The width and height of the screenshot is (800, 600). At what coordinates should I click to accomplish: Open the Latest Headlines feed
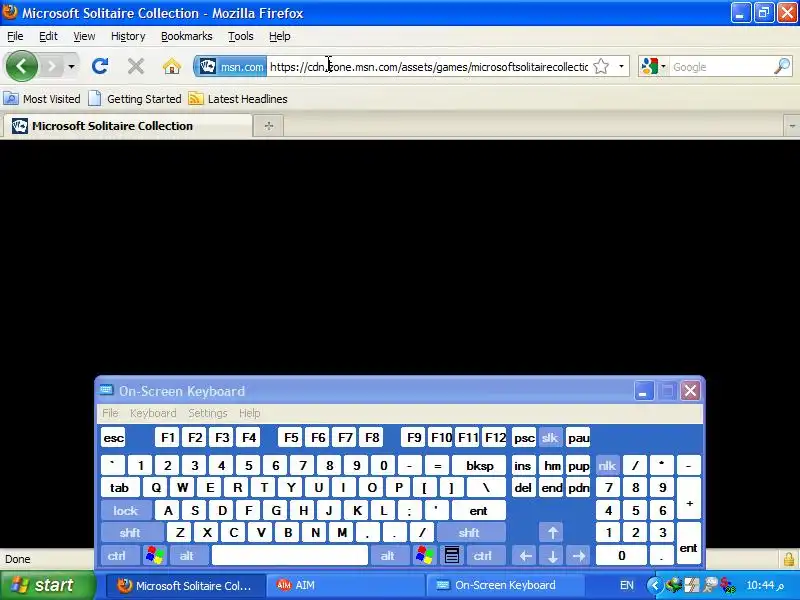click(x=238, y=99)
